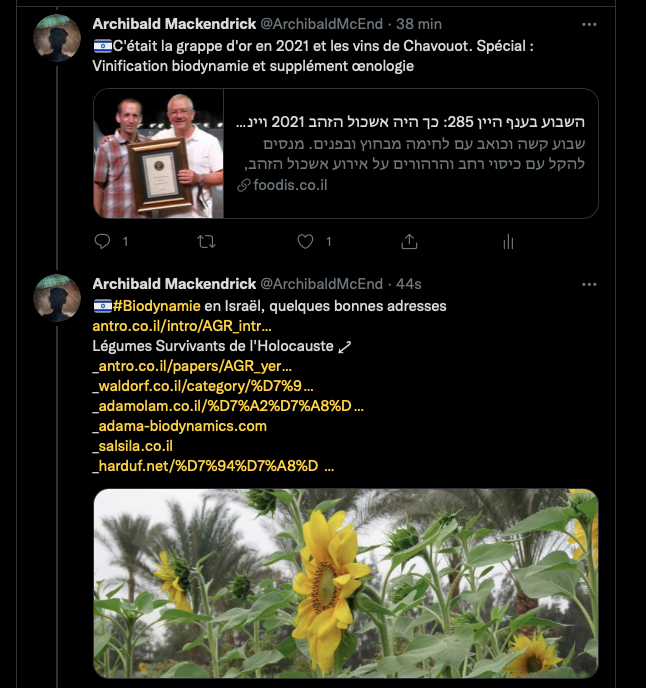Enlarge the sunflower photo
Screen dimensions: 646x688
345,584
